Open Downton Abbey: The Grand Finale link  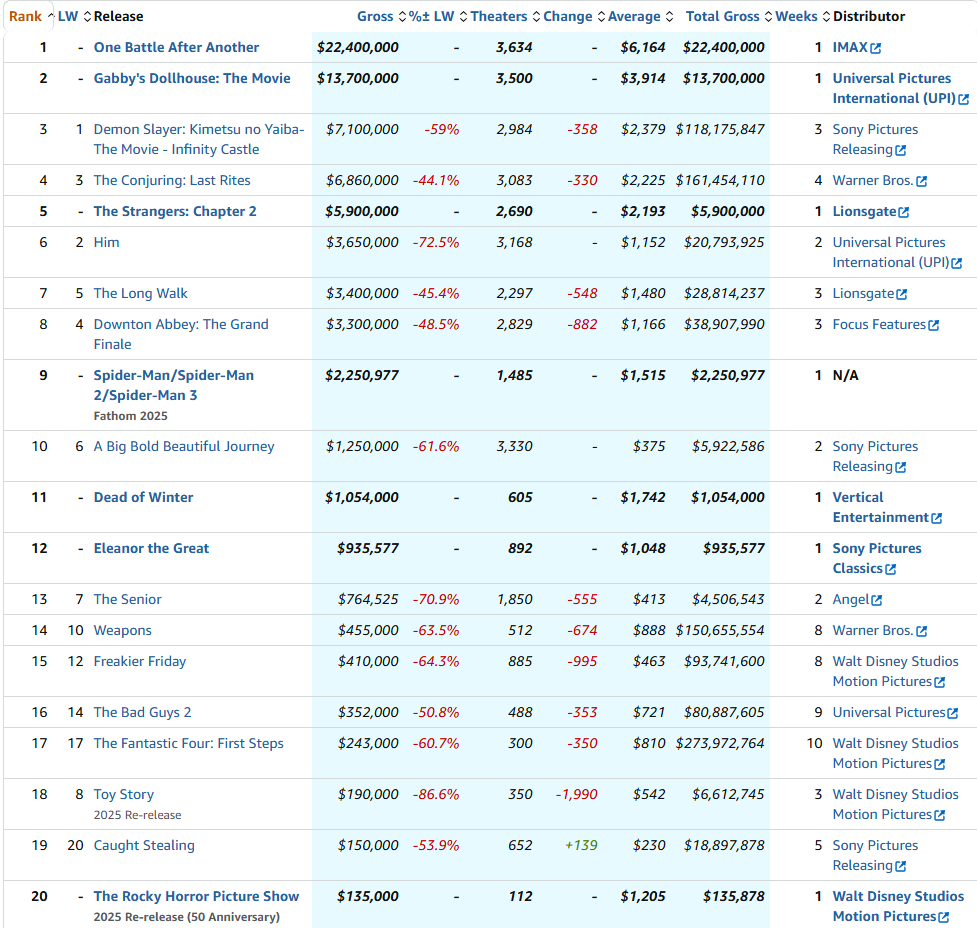pos(181,335)
